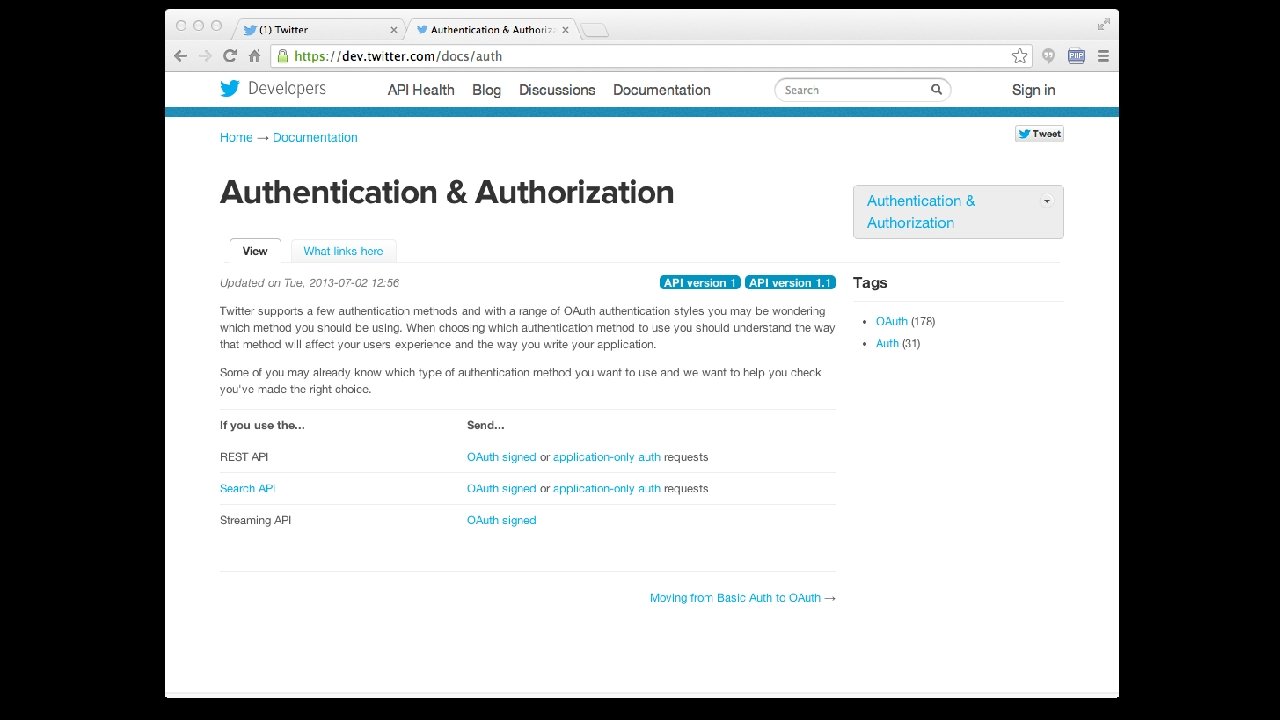
Task: Click the PHP extension icon in toolbar
Action: click(x=1076, y=56)
